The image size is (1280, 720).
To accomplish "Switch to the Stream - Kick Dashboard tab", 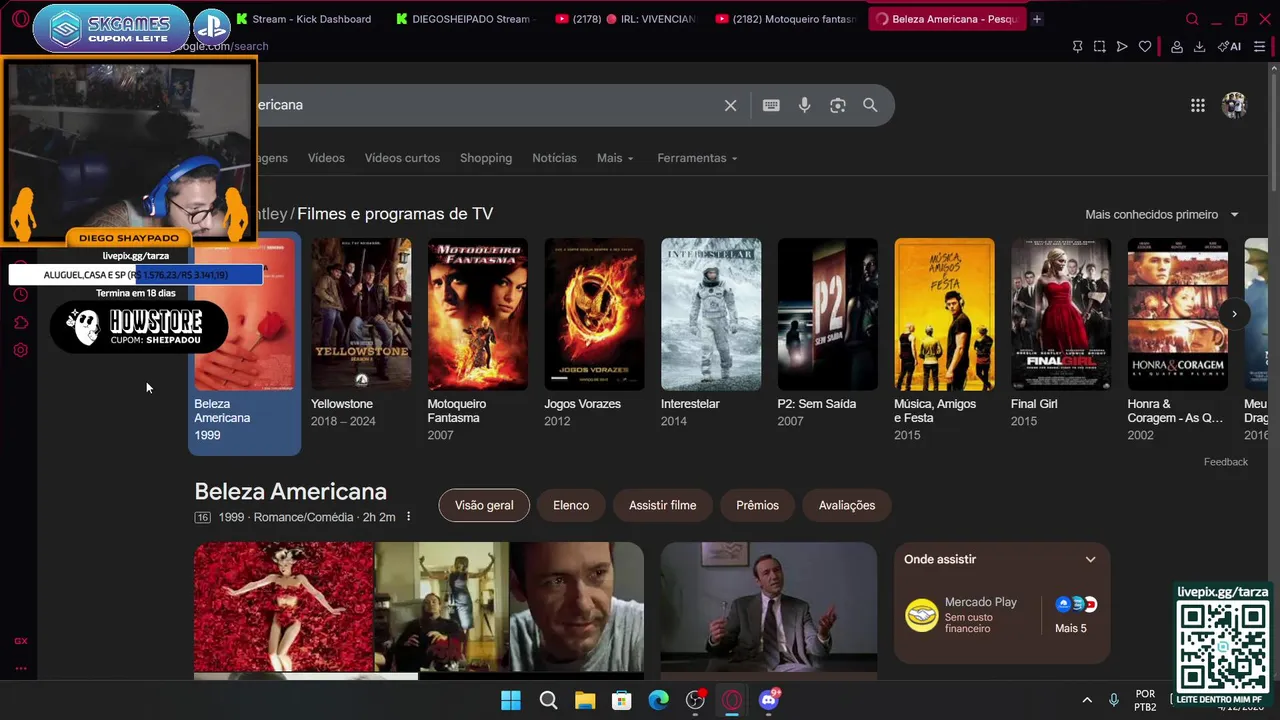I will point(303,19).
